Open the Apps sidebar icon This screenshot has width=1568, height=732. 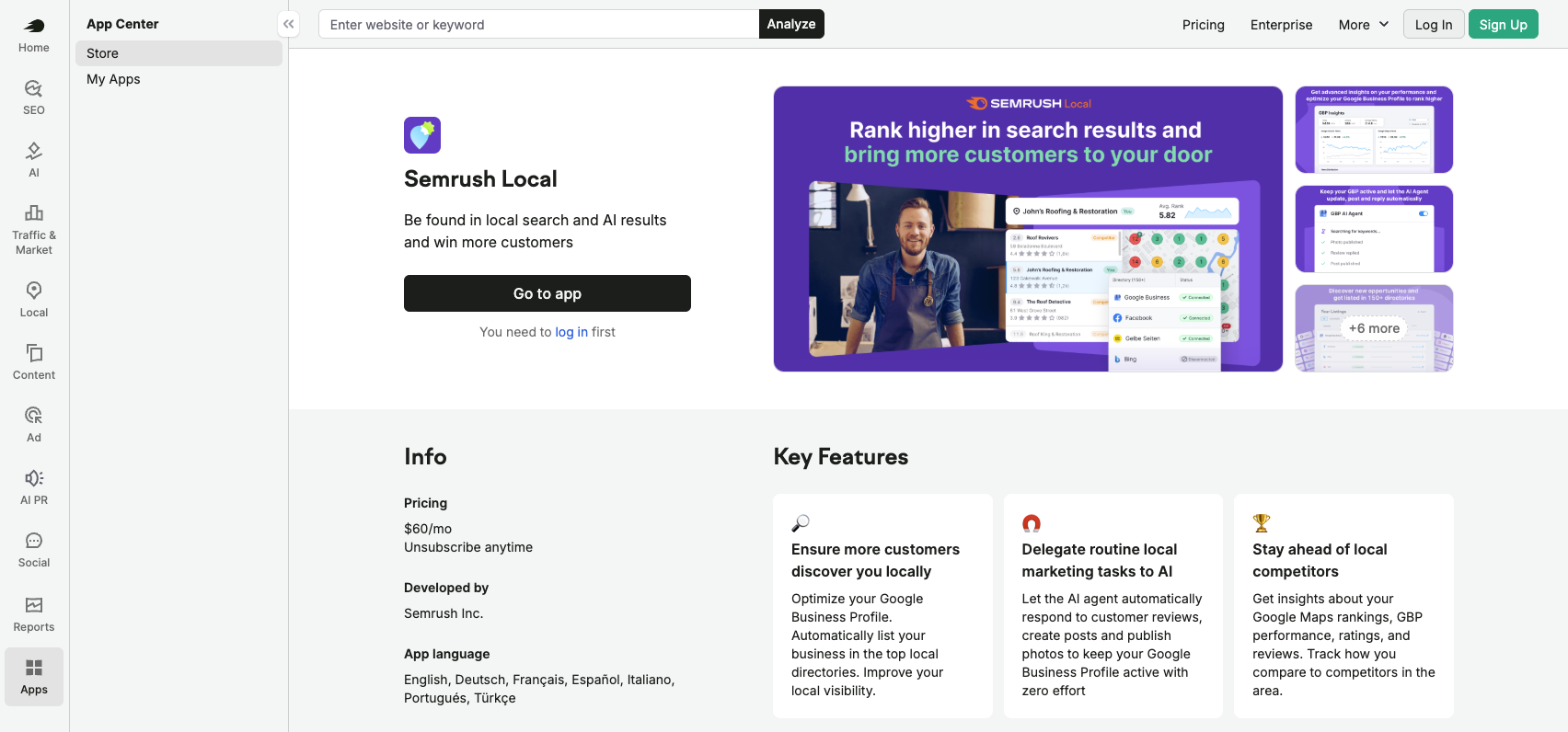click(34, 677)
